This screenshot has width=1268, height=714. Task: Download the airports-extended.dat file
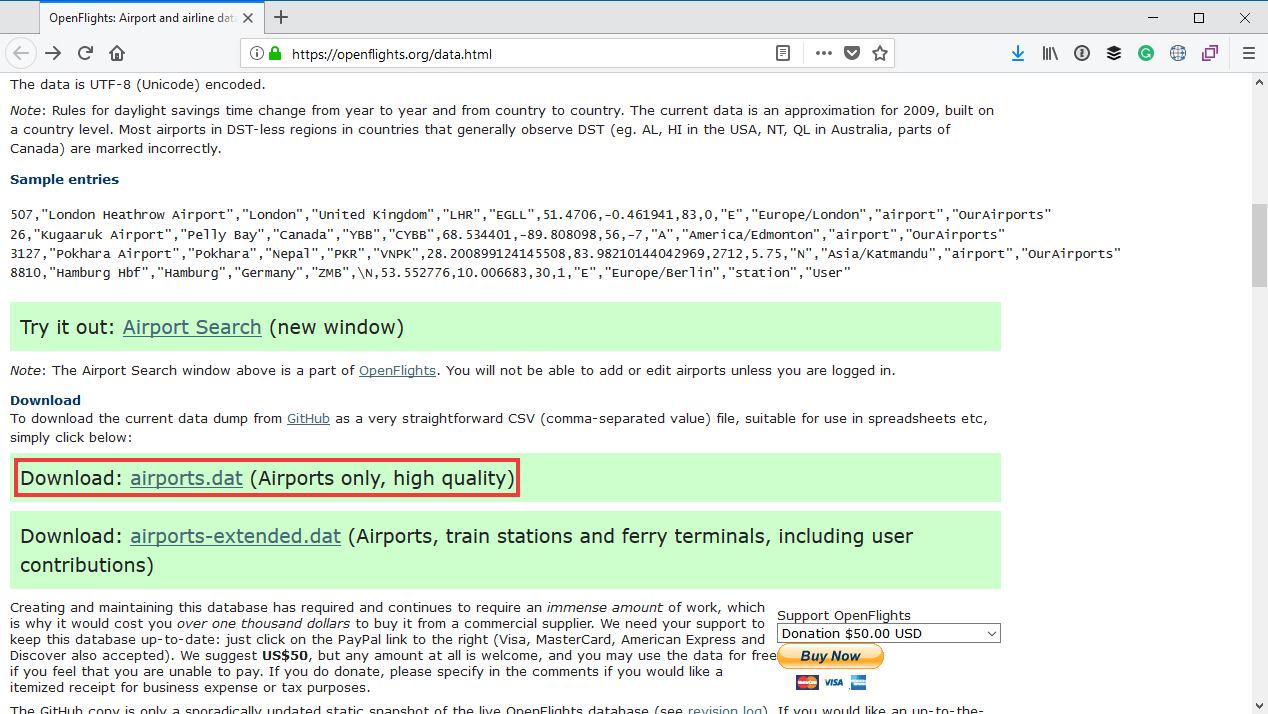click(x=235, y=536)
